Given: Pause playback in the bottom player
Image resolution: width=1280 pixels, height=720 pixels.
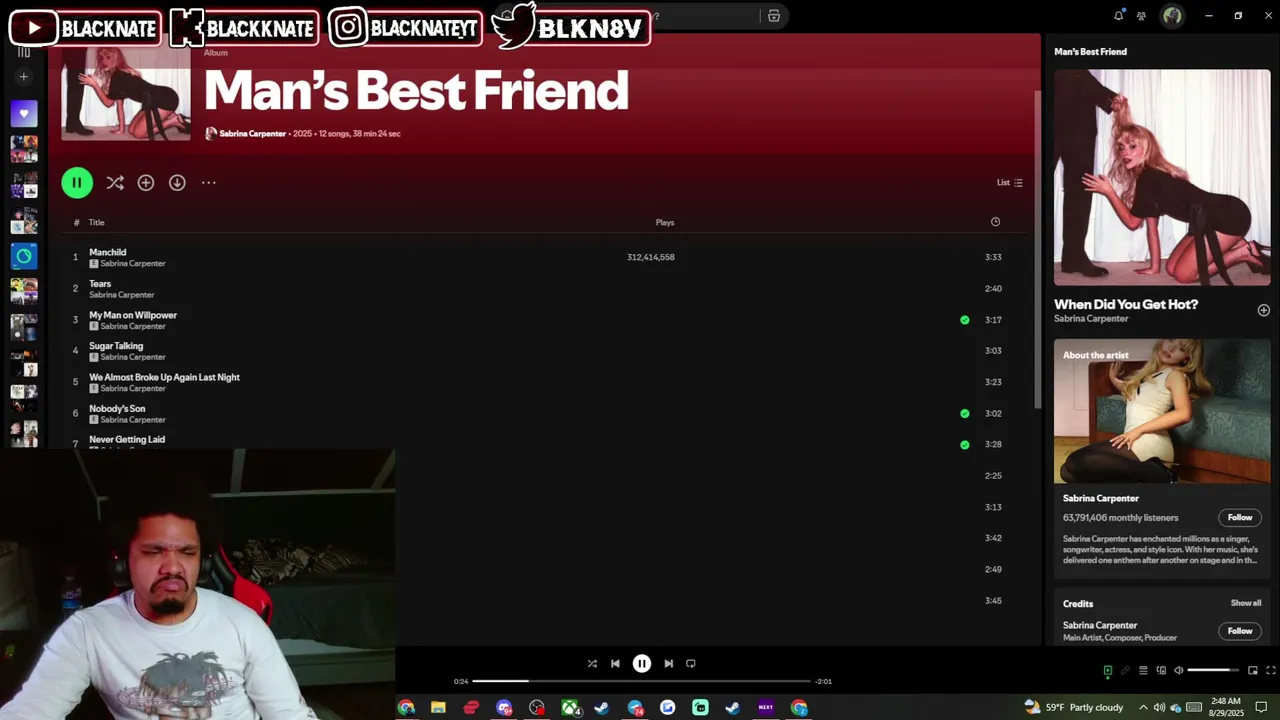Looking at the screenshot, I should coord(642,663).
